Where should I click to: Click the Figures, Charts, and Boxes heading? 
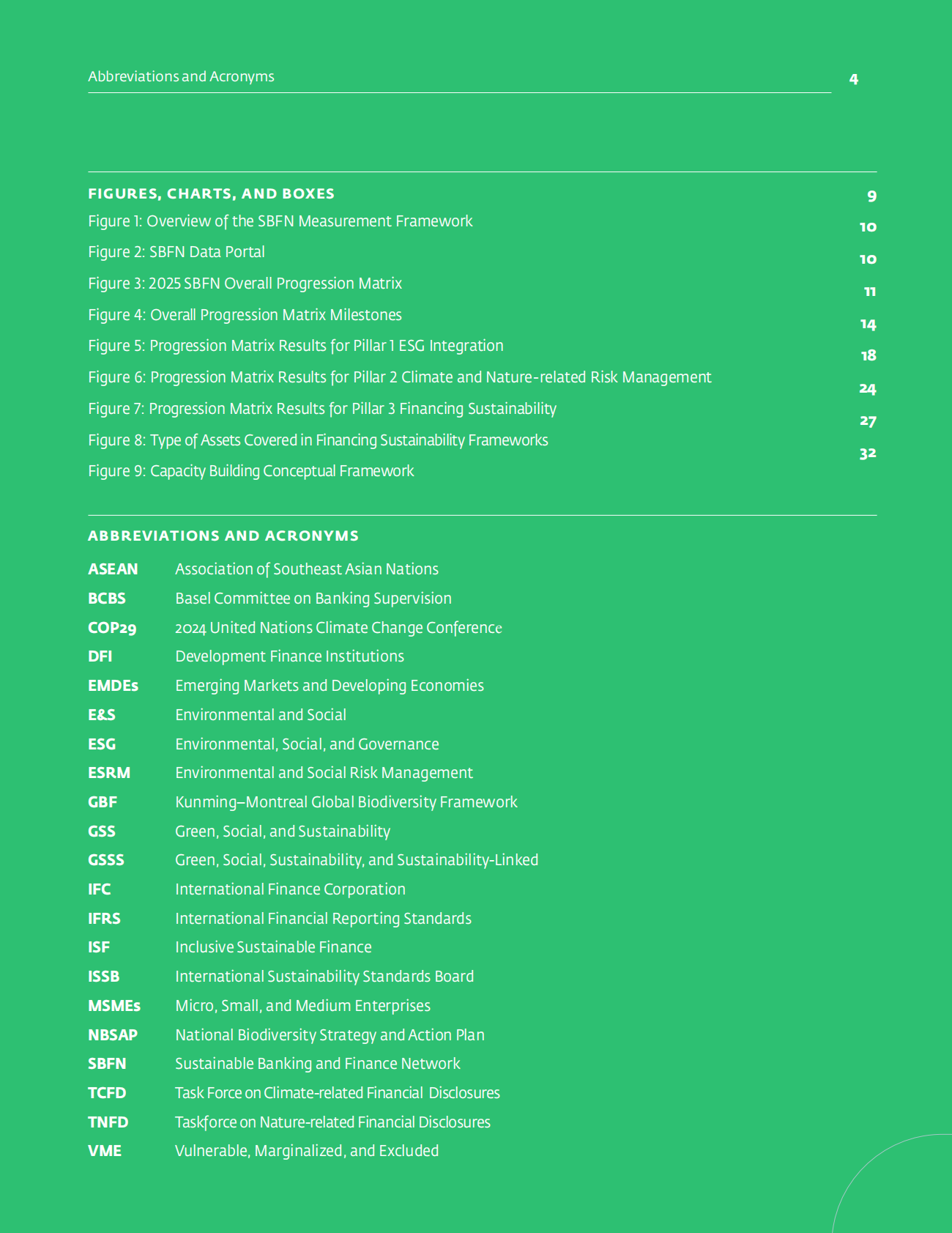click(211, 194)
